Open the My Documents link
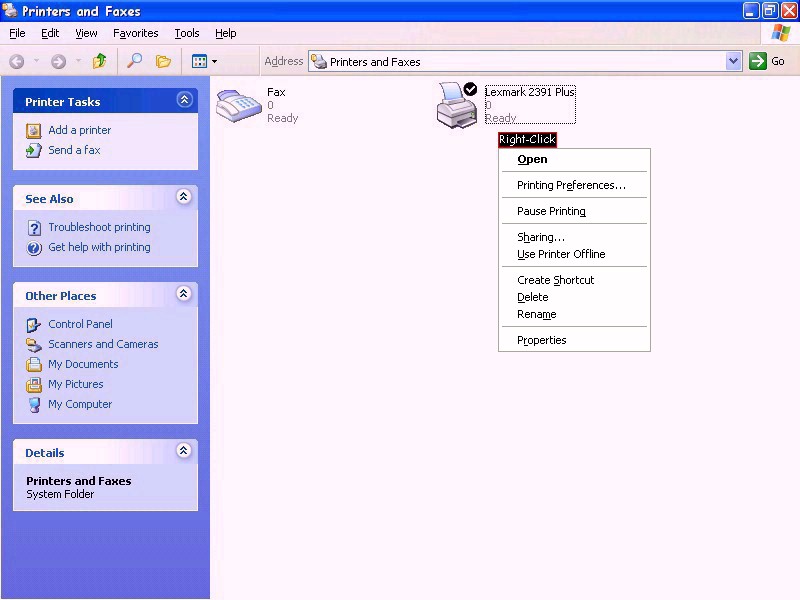 click(x=83, y=364)
